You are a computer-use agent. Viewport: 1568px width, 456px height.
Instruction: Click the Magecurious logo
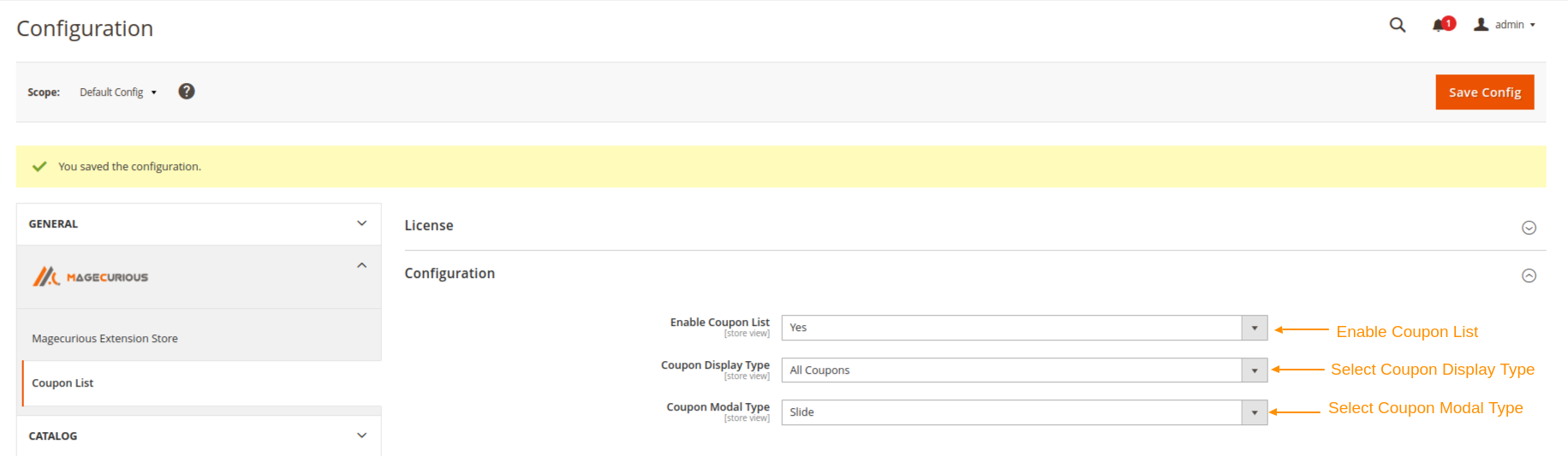91,276
